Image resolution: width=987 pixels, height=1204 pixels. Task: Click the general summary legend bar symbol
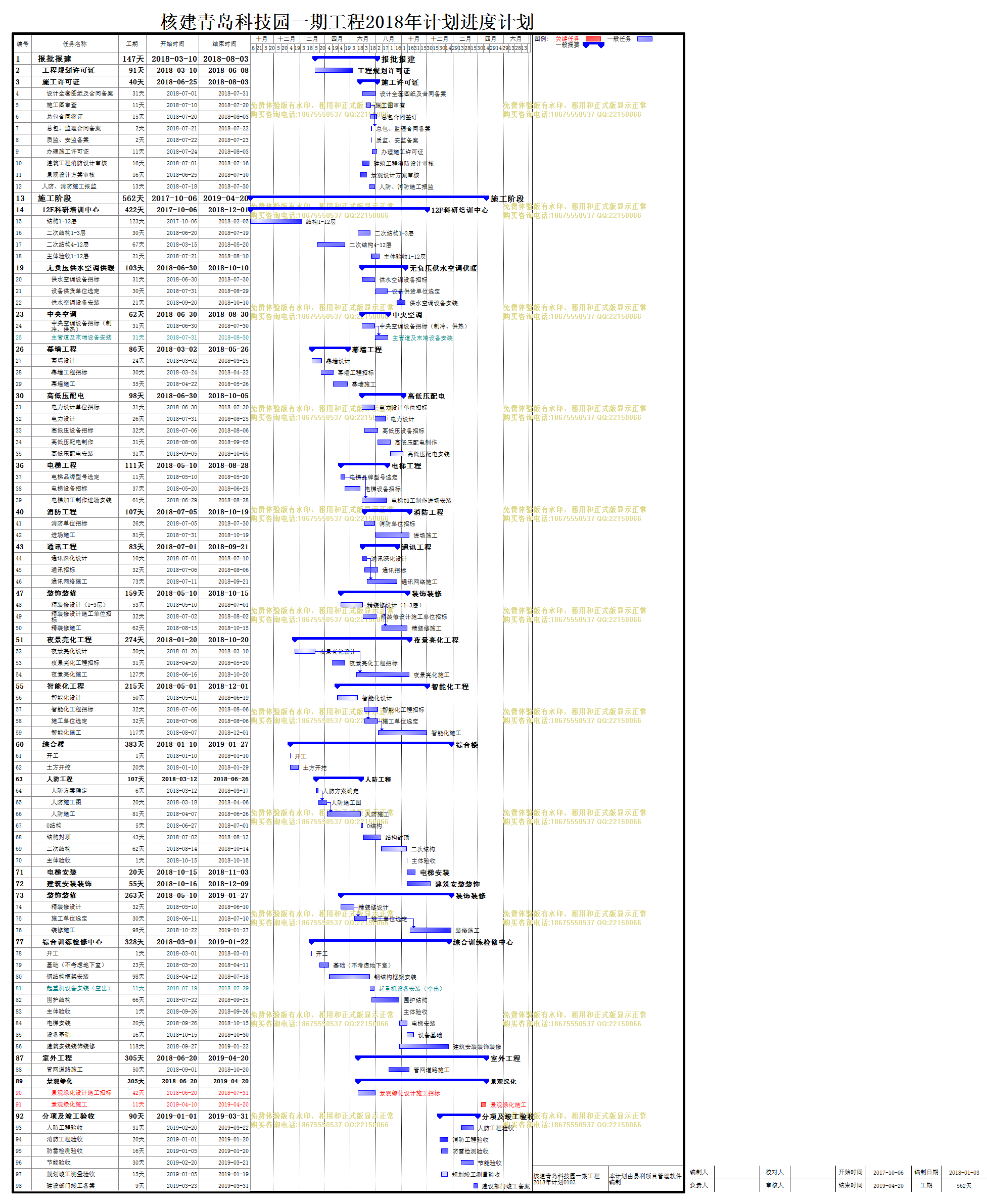(593, 45)
